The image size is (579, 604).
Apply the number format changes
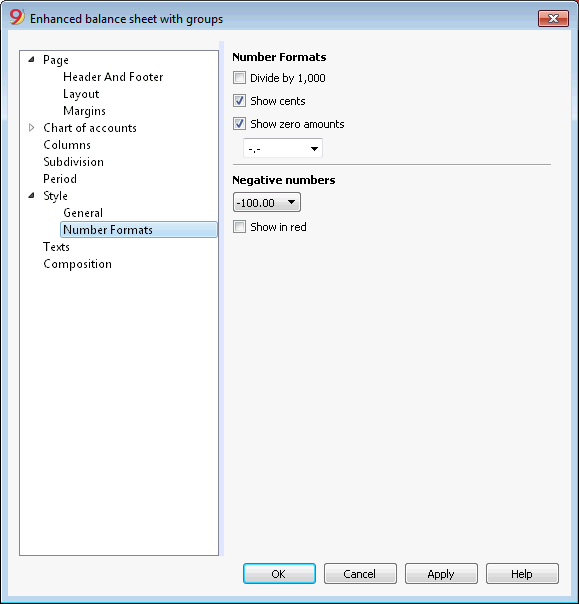tap(441, 574)
